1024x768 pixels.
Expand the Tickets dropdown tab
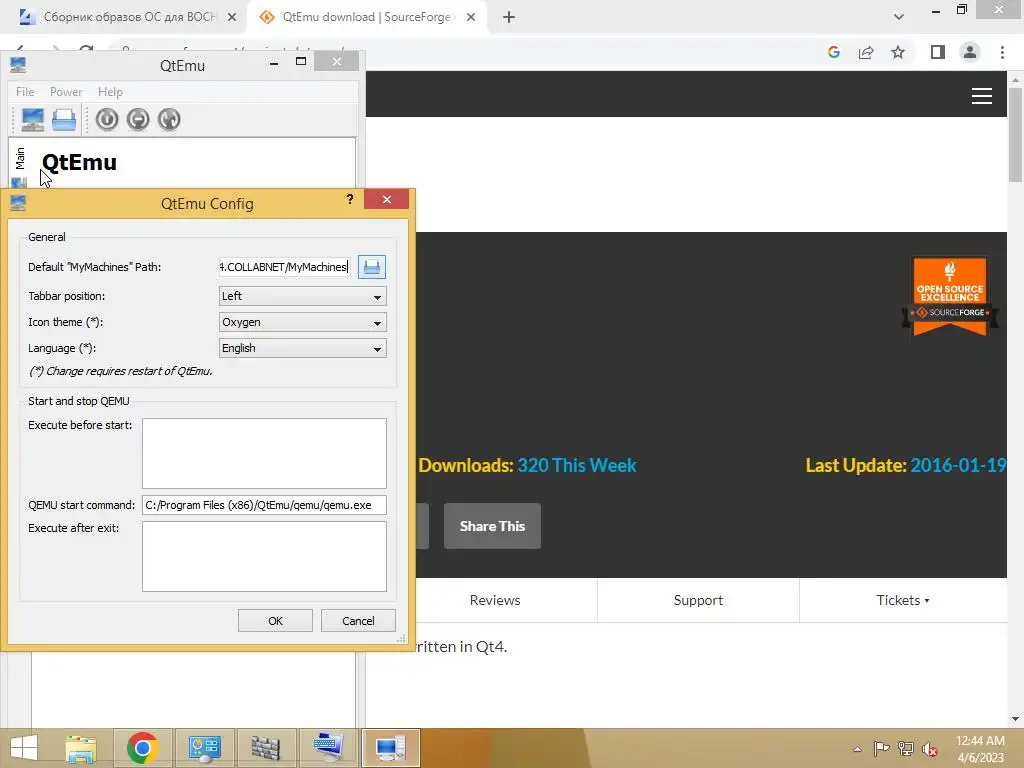[x=903, y=600]
